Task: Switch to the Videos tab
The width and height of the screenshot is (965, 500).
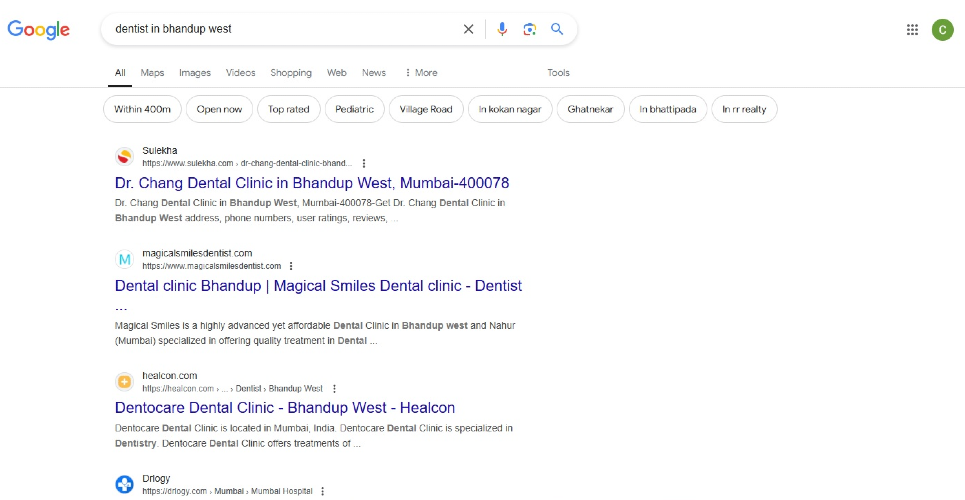Action: point(241,73)
